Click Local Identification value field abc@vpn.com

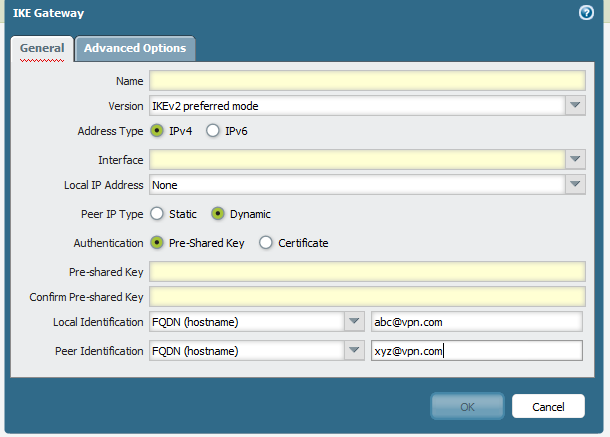pos(475,322)
